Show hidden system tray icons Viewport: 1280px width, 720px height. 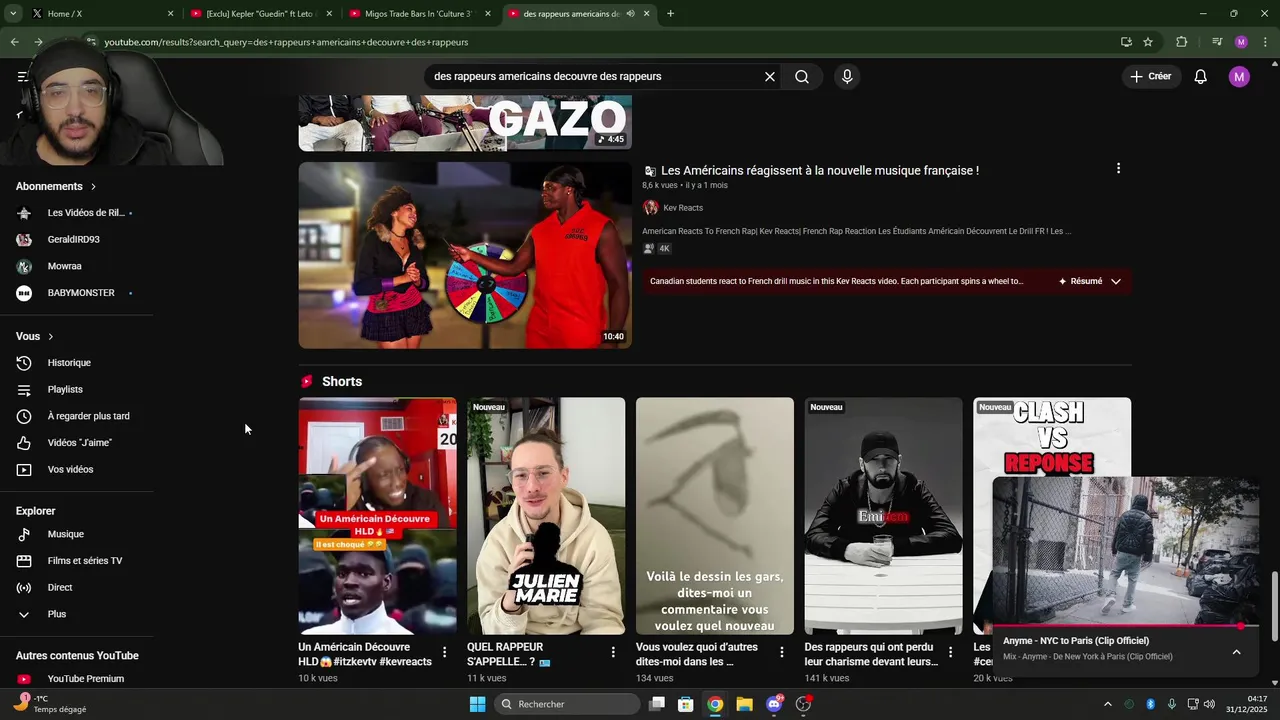click(1107, 704)
